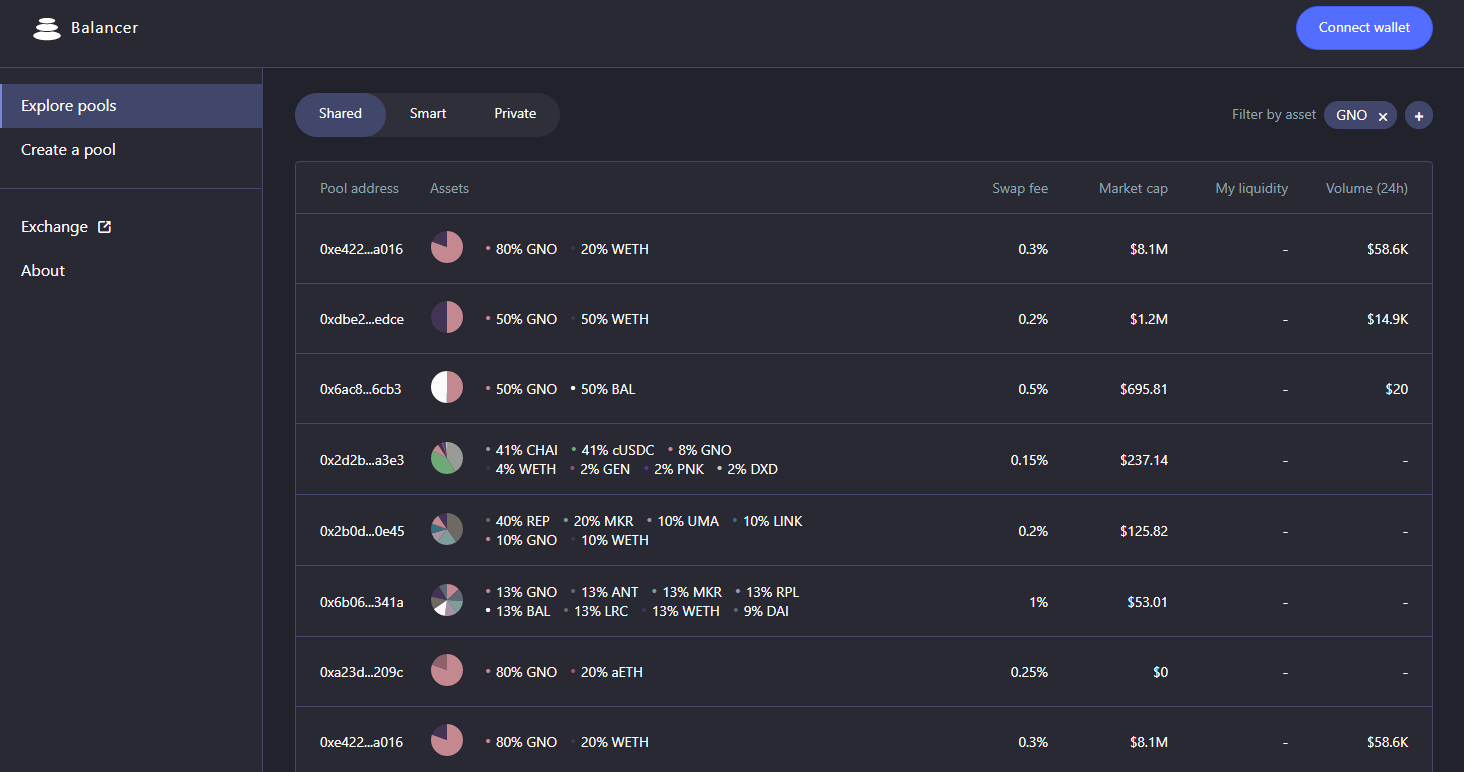The image size is (1464, 772).
Task: Switch to the Private pools tab
Action: (x=515, y=114)
